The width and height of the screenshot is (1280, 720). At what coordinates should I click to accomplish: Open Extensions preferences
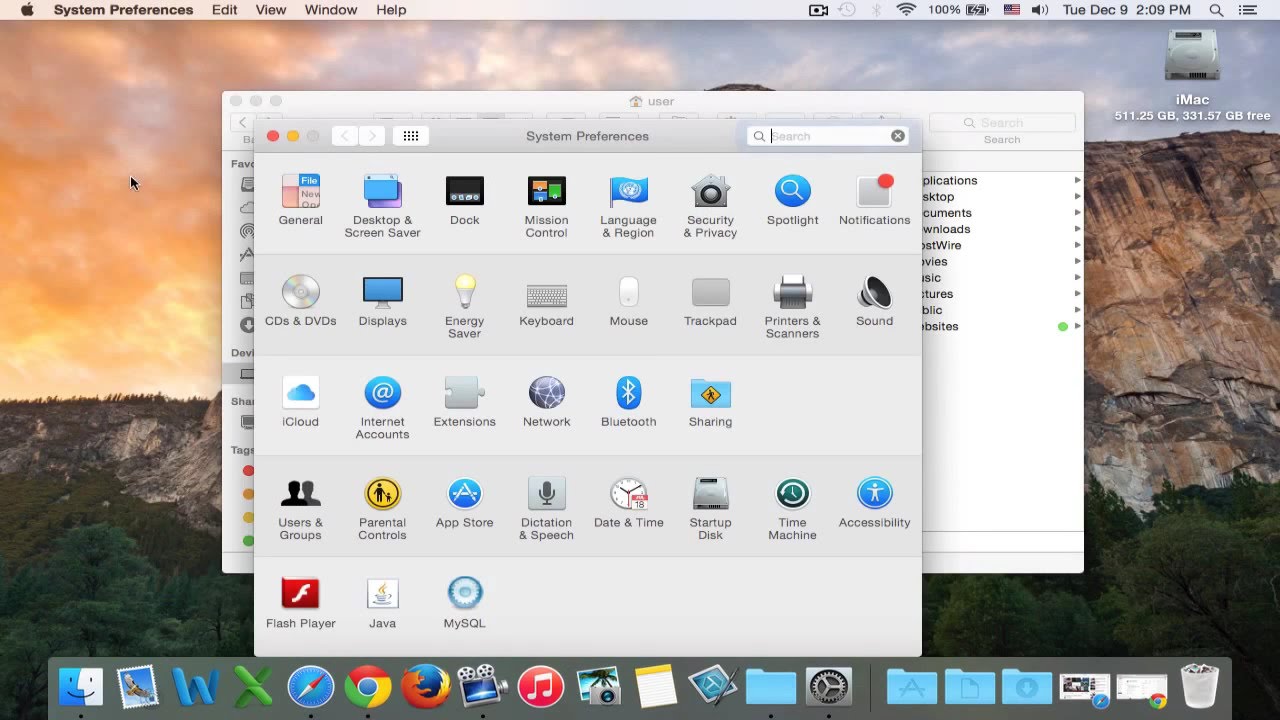[464, 402]
